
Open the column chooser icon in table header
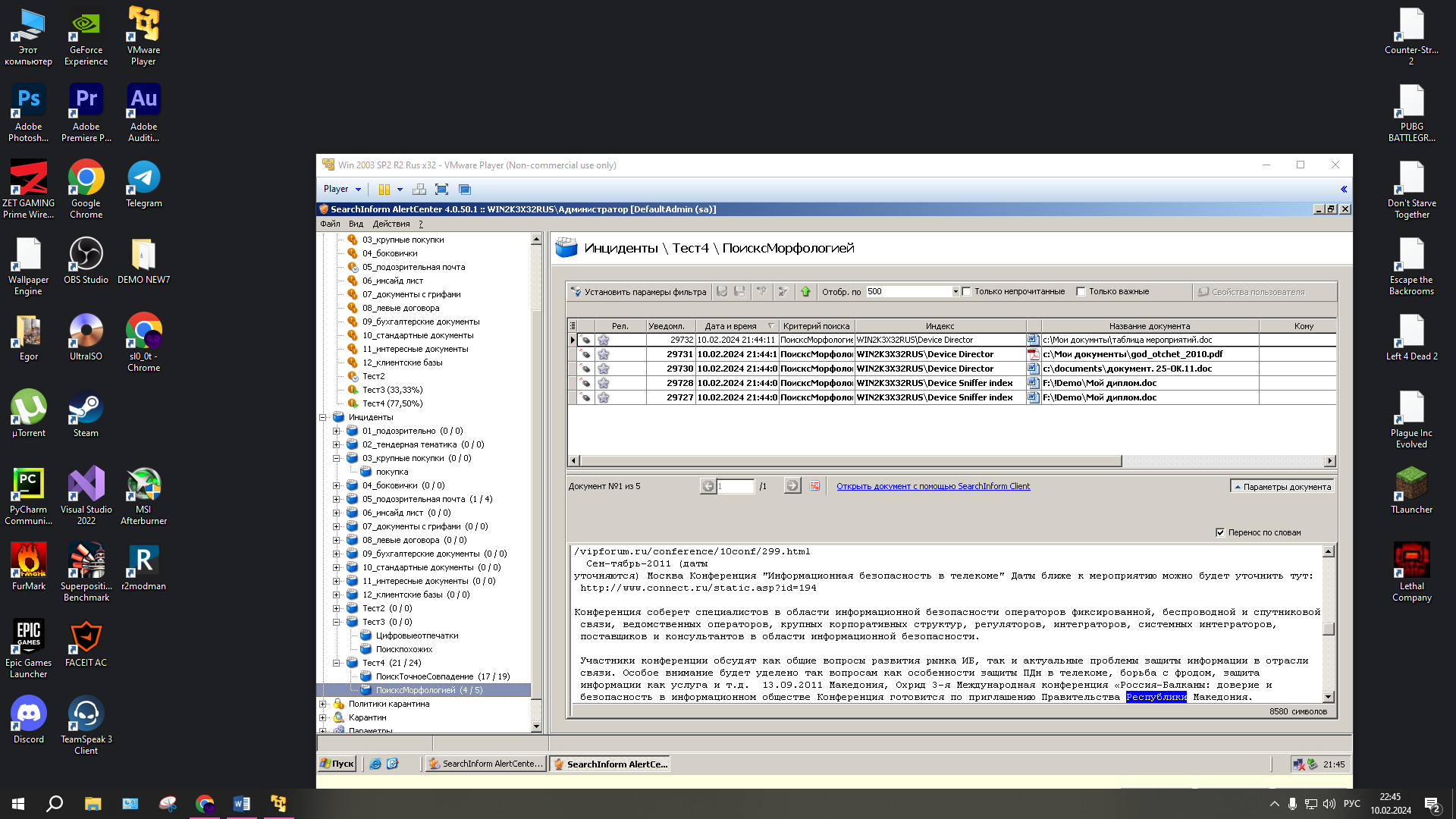(x=573, y=326)
